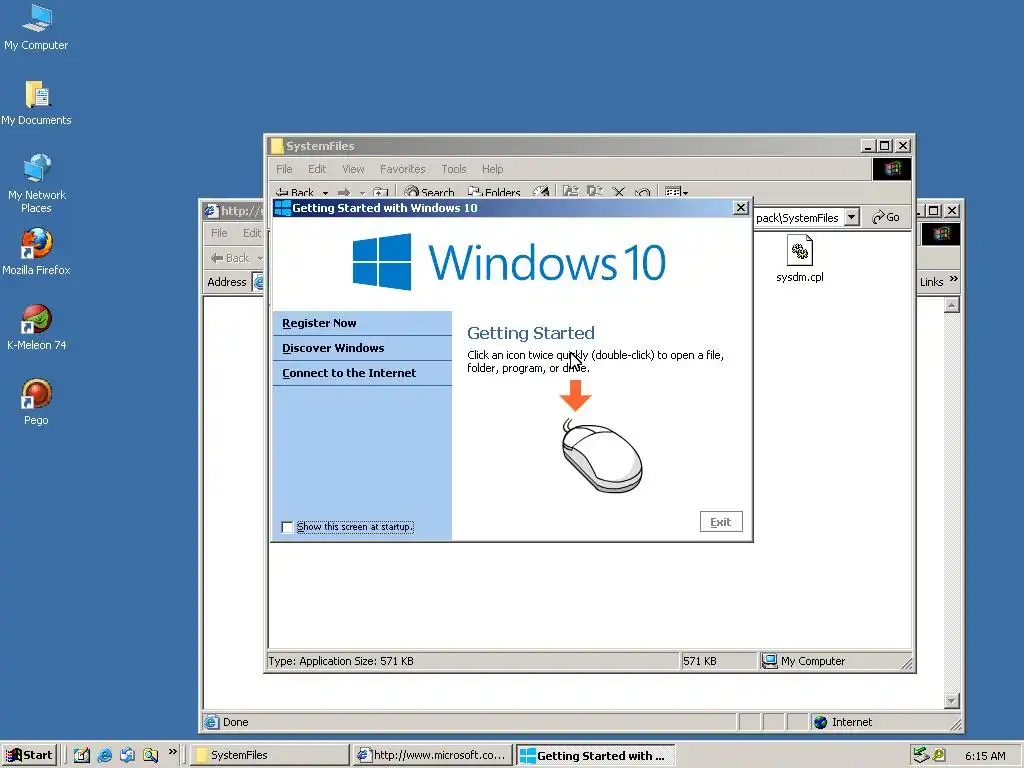Click Folders in SystemFiles toolbar

click(x=494, y=192)
